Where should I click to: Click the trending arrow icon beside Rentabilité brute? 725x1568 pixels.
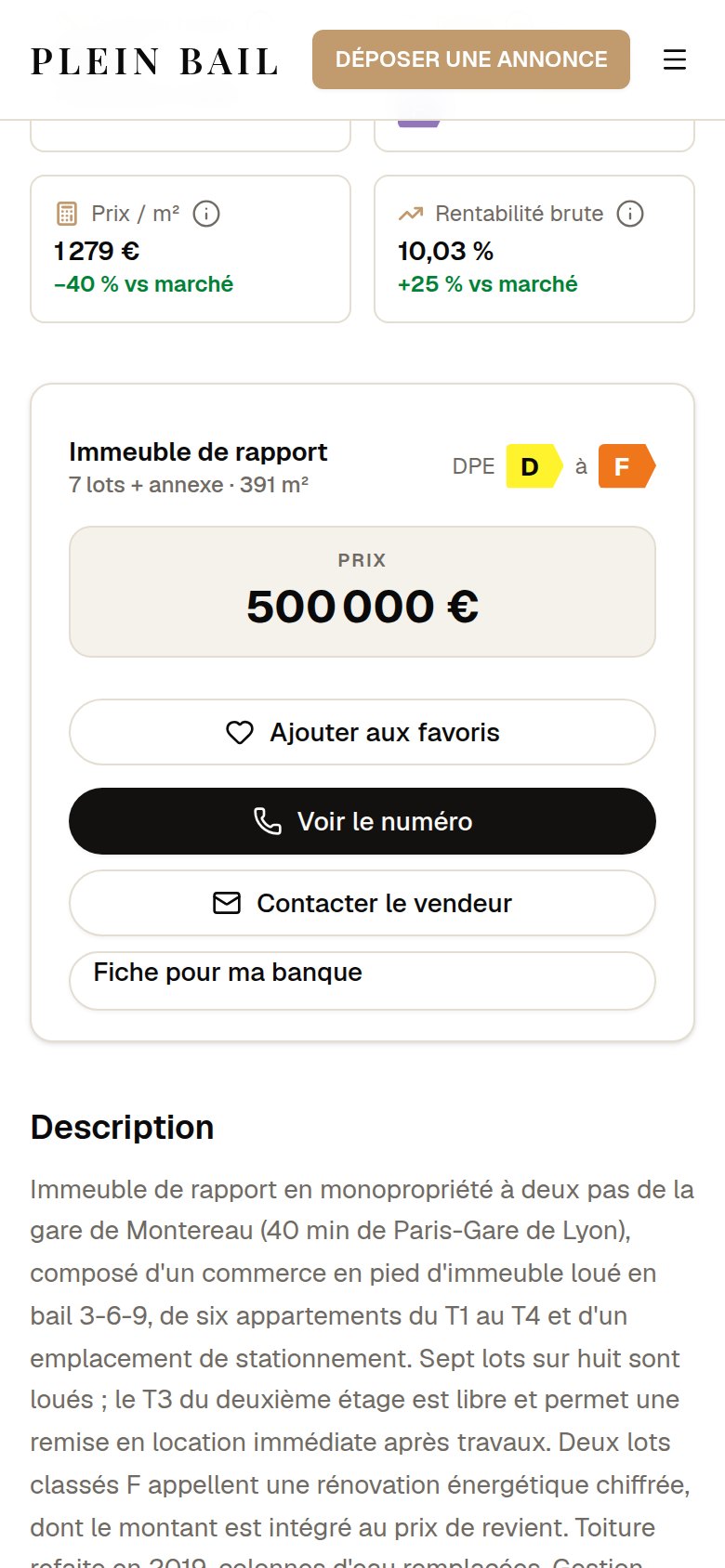(411, 214)
